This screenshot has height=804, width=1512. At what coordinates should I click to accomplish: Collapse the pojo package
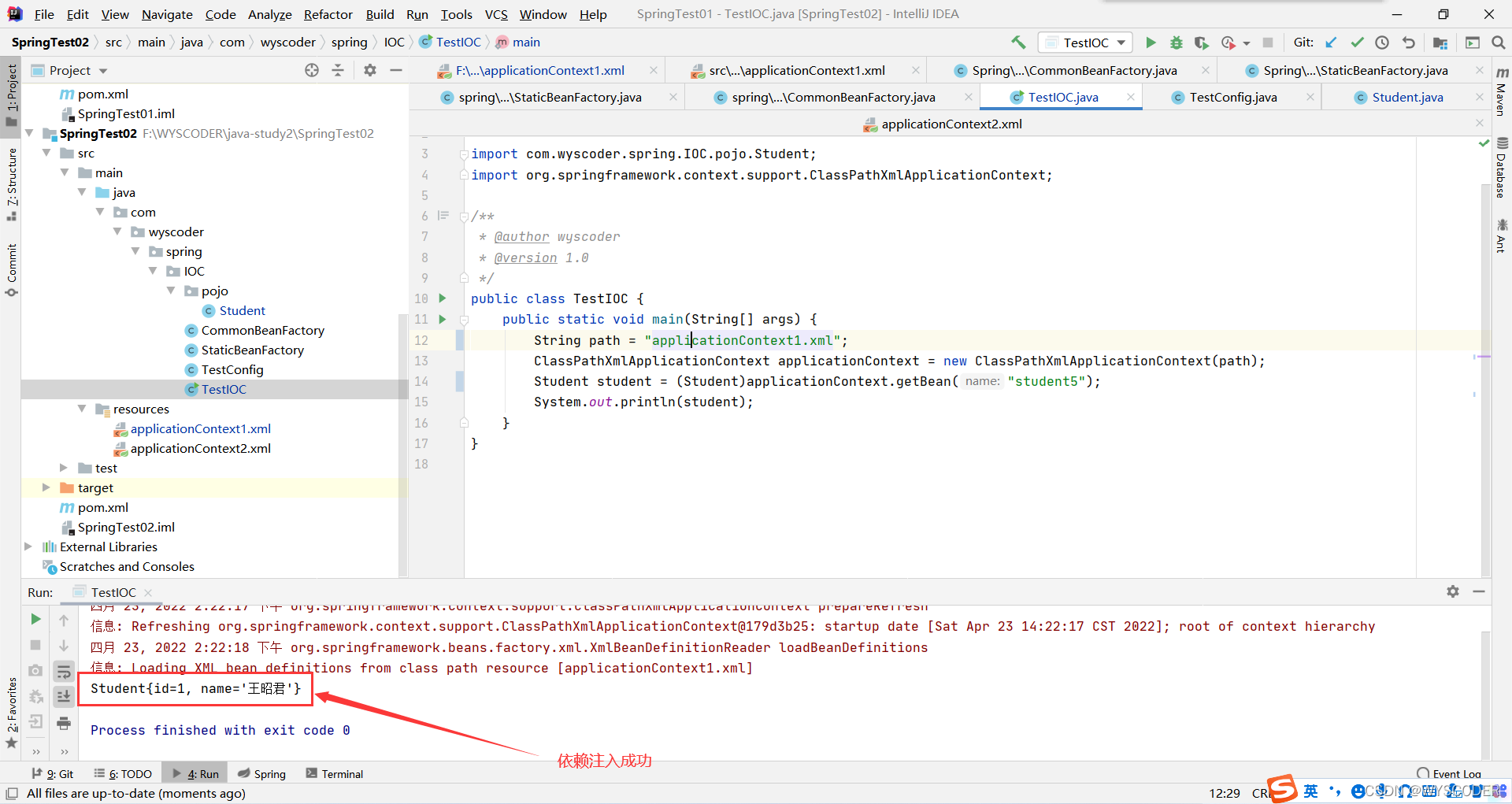point(171,291)
